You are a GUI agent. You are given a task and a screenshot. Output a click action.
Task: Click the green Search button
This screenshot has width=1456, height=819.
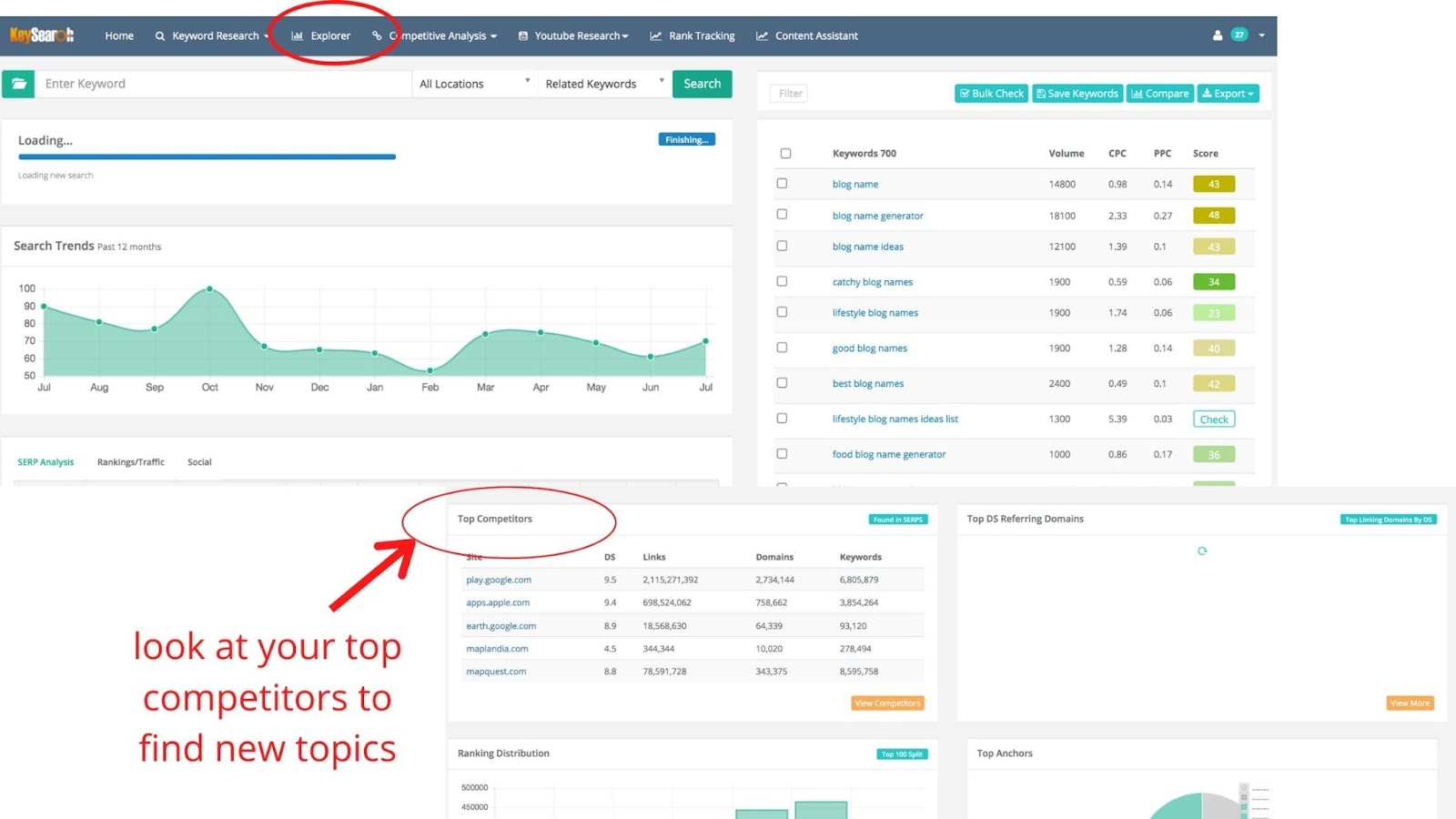(x=703, y=84)
